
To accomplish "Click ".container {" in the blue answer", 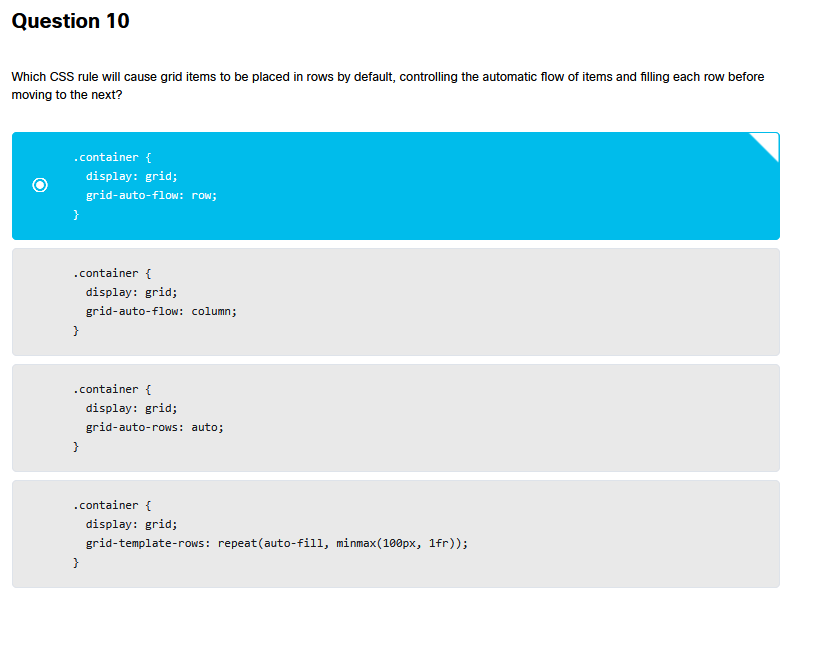I will point(111,157).
